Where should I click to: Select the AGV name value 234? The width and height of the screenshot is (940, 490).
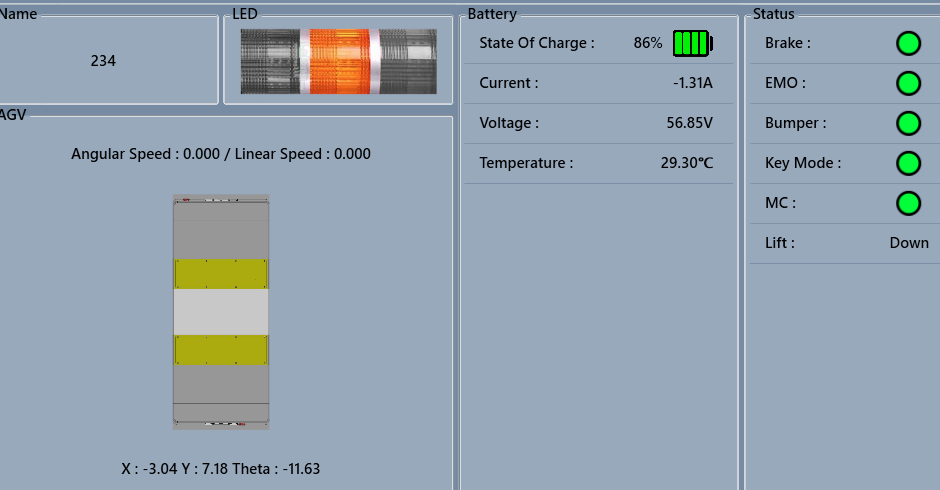(x=103, y=61)
